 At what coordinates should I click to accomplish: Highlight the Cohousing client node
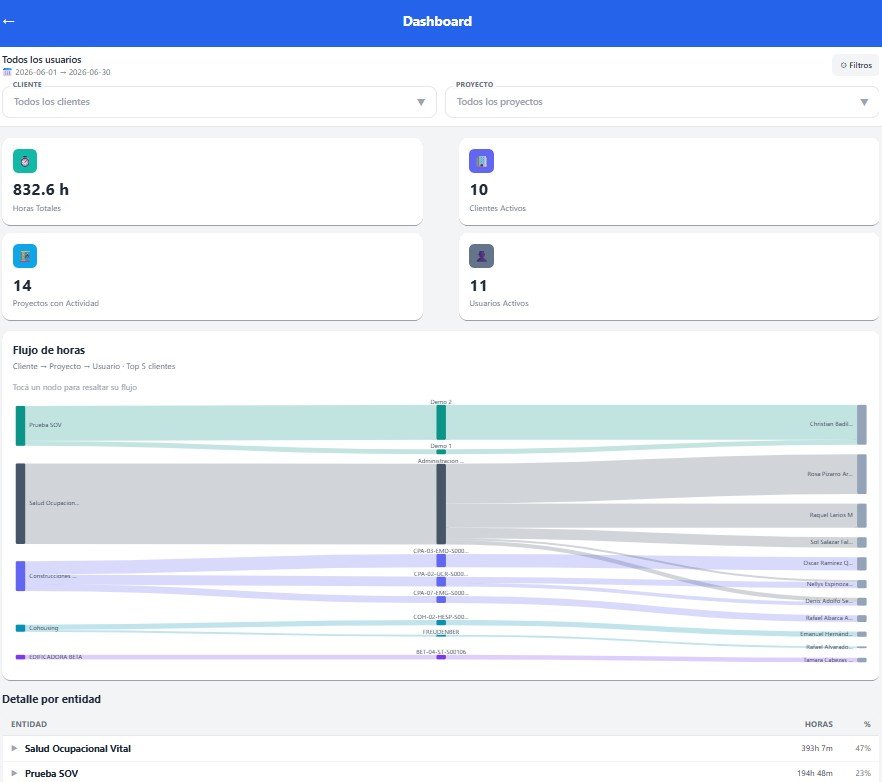[20, 628]
